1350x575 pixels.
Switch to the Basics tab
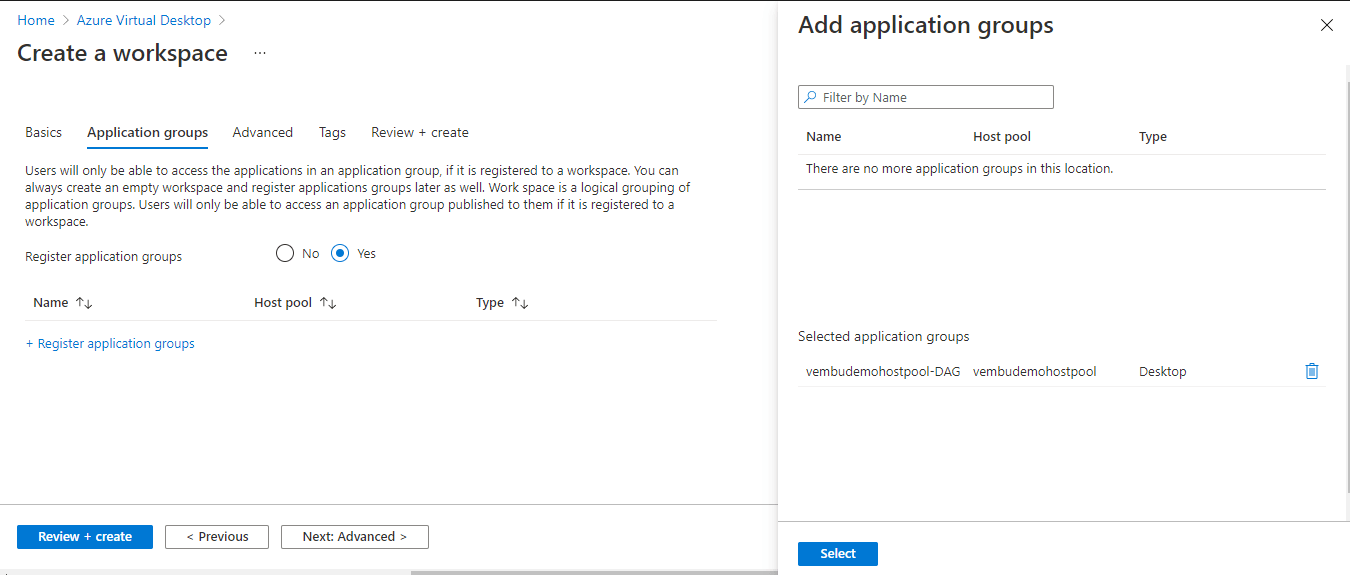pyautogui.click(x=43, y=132)
